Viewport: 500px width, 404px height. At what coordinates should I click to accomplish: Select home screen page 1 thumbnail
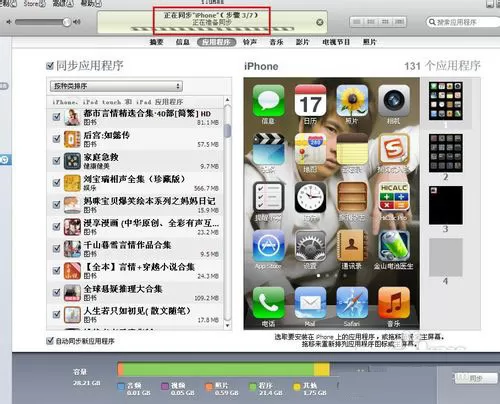pos(446,101)
